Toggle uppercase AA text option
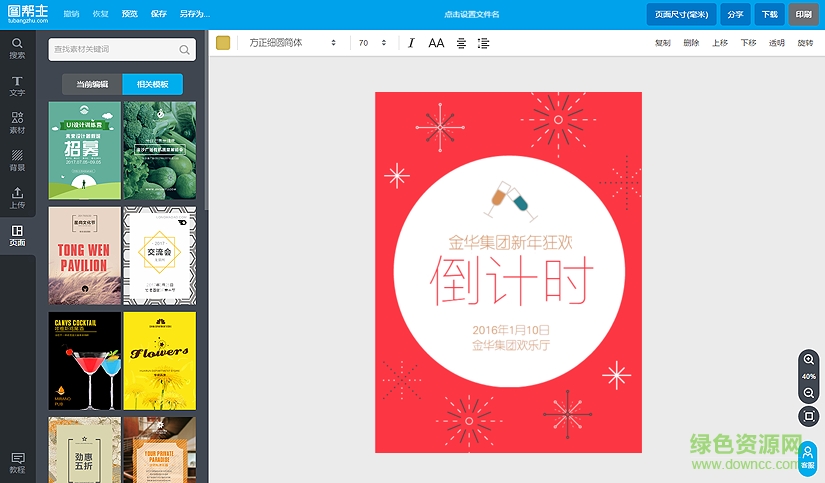The width and height of the screenshot is (825, 483). tap(436, 43)
